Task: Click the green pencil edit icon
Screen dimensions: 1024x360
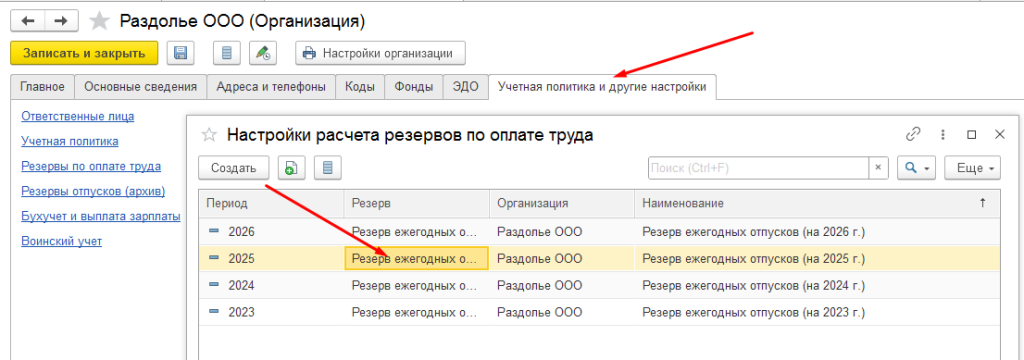Action: 263,54
